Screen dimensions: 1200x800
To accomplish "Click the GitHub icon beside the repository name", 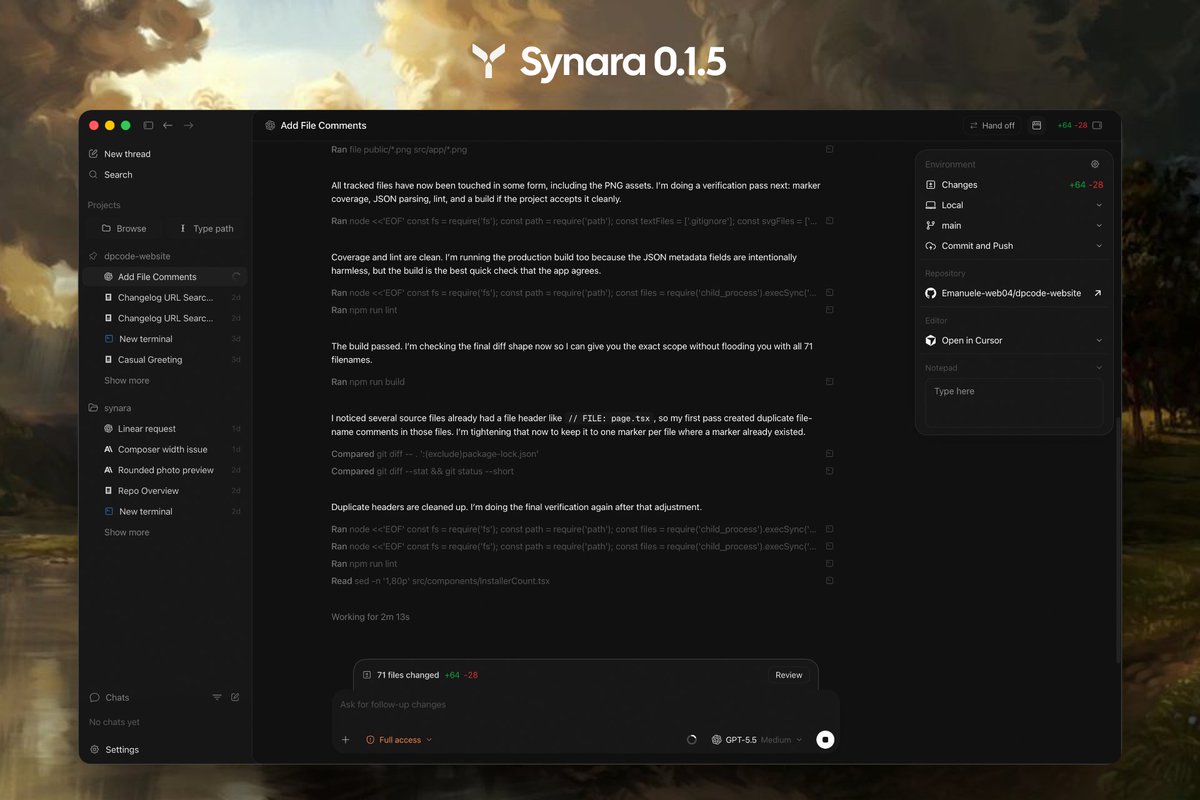I will click(930, 293).
